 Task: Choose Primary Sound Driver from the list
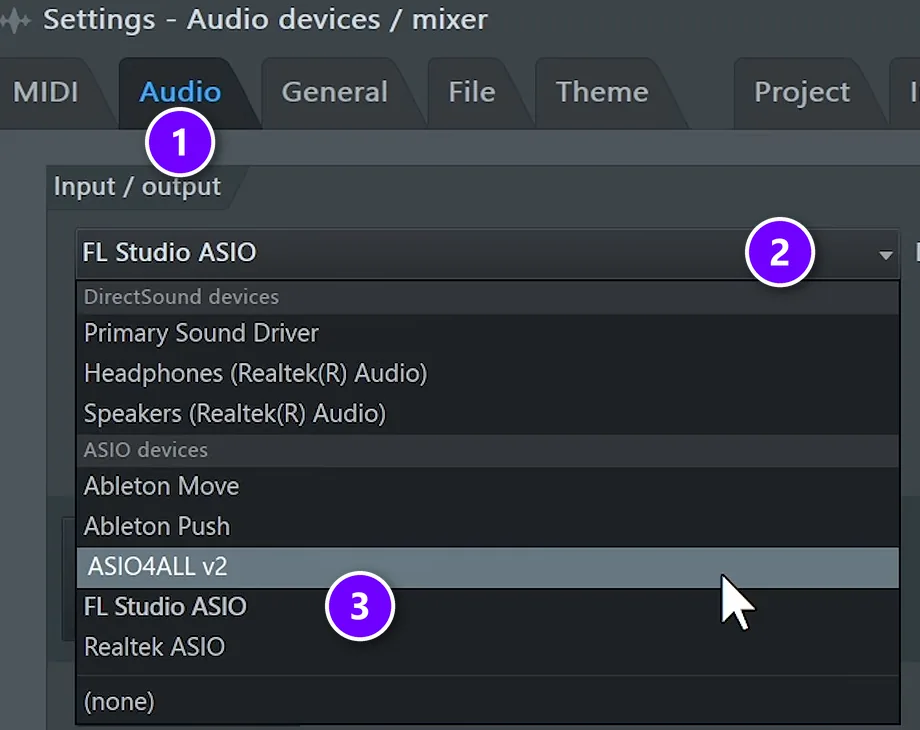[488, 333]
